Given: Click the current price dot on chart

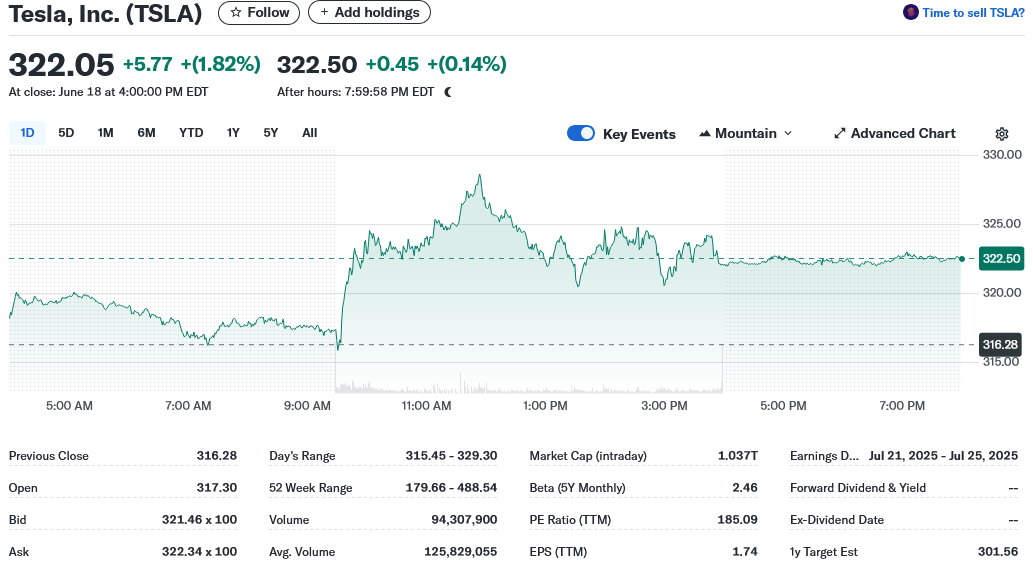Looking at the screenshot, I should click(962, 259).
